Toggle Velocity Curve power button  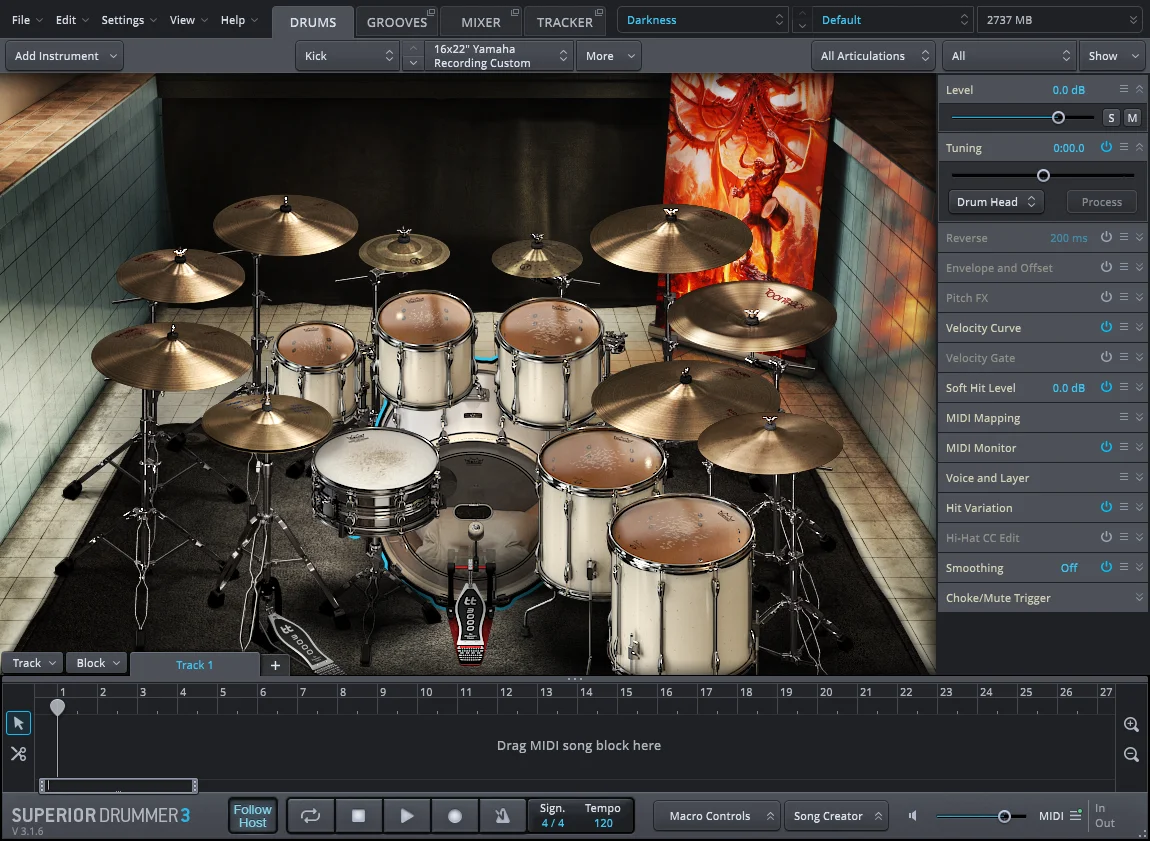[1106, 328]
